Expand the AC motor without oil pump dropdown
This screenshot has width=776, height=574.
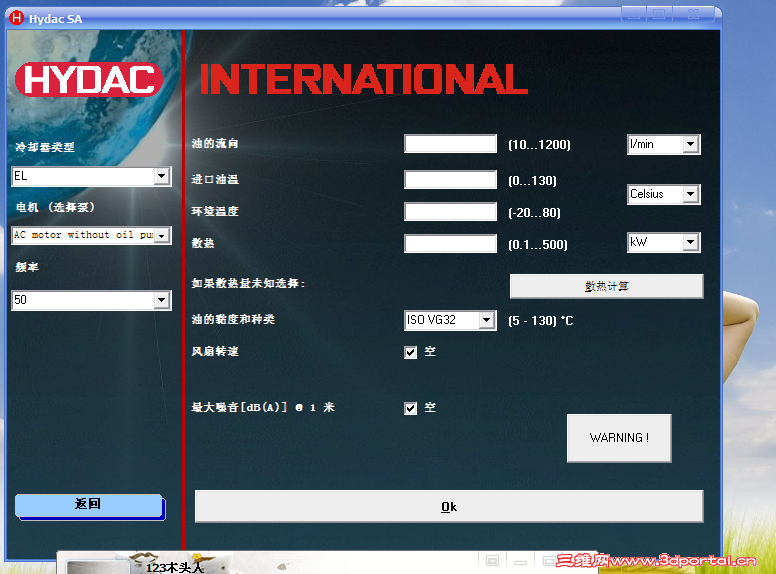coord(161,236)
